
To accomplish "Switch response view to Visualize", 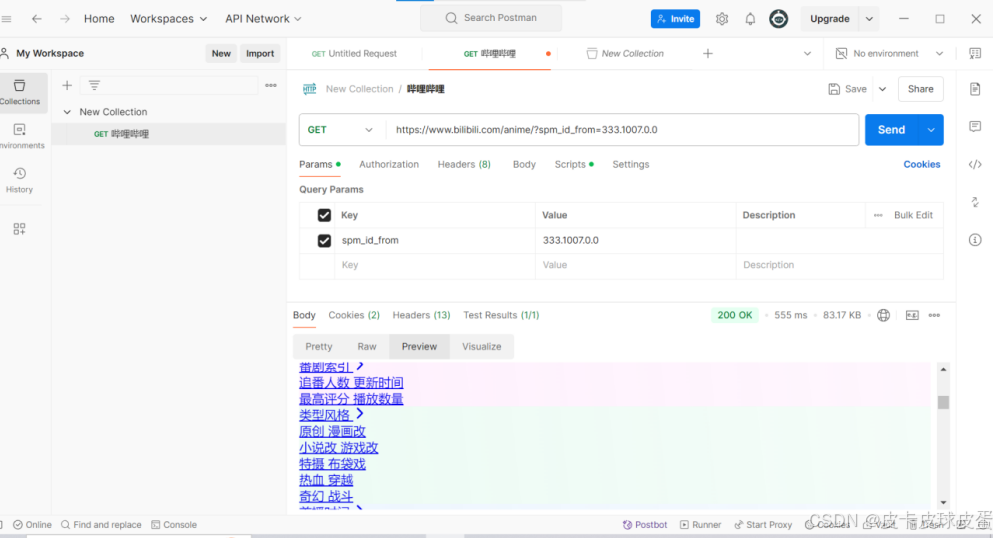I will coord(481,347).
